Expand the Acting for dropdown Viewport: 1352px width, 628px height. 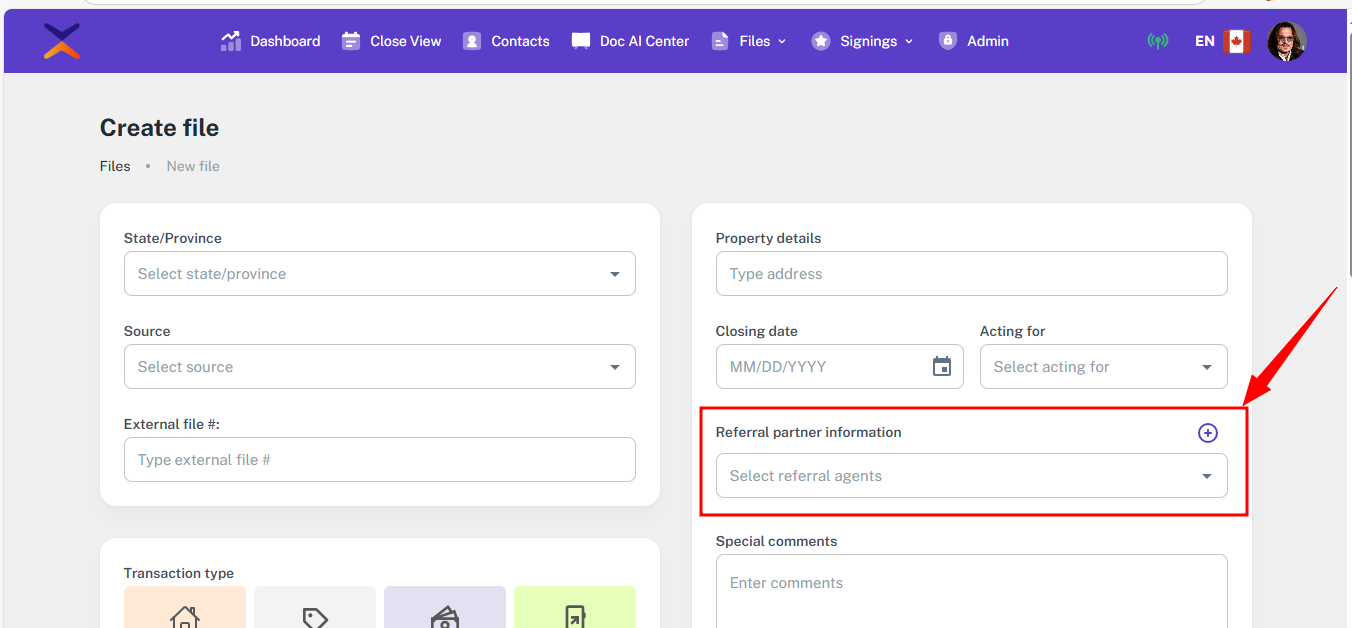click(x=1103, y=367)
